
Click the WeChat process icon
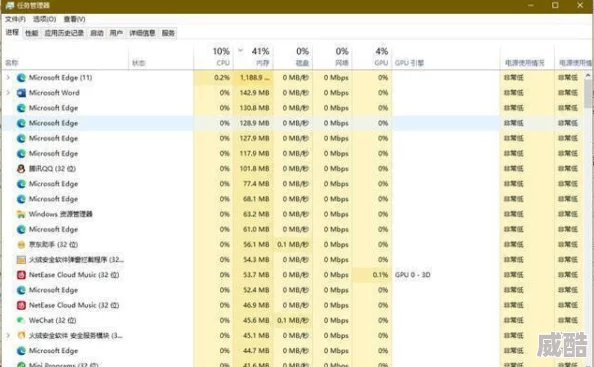pyautogui.click(x=21, y=320)
